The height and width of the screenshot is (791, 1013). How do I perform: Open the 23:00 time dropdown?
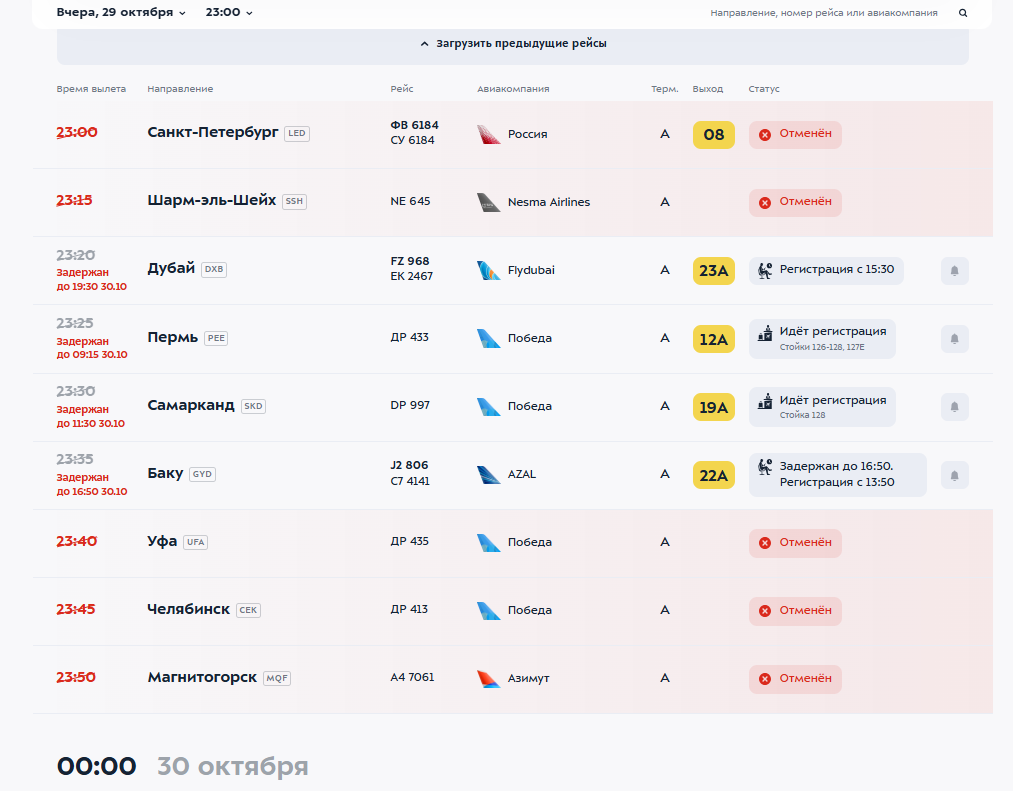229,12
